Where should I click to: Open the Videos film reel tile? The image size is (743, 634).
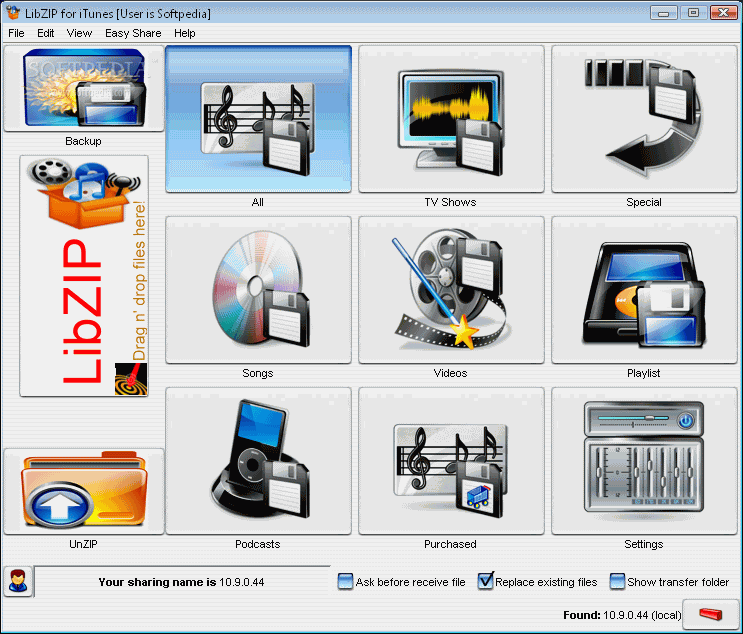coord(451,290)
